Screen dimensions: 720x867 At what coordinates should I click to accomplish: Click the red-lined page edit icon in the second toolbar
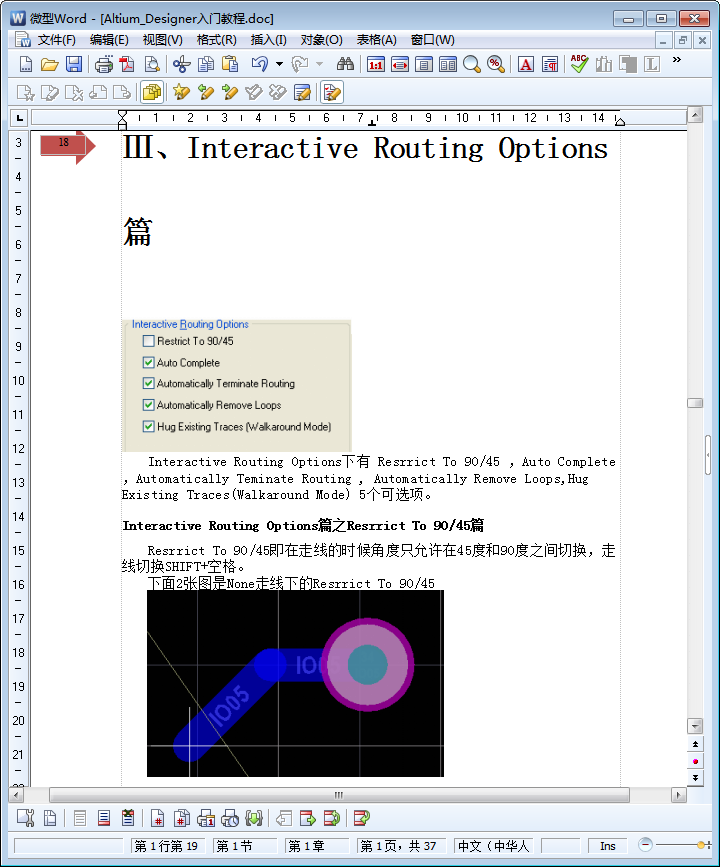coord(332,92)
